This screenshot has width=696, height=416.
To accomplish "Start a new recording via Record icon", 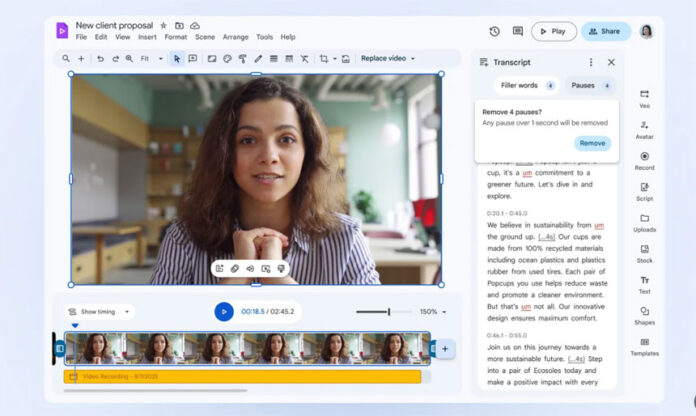I will point(644,161).
